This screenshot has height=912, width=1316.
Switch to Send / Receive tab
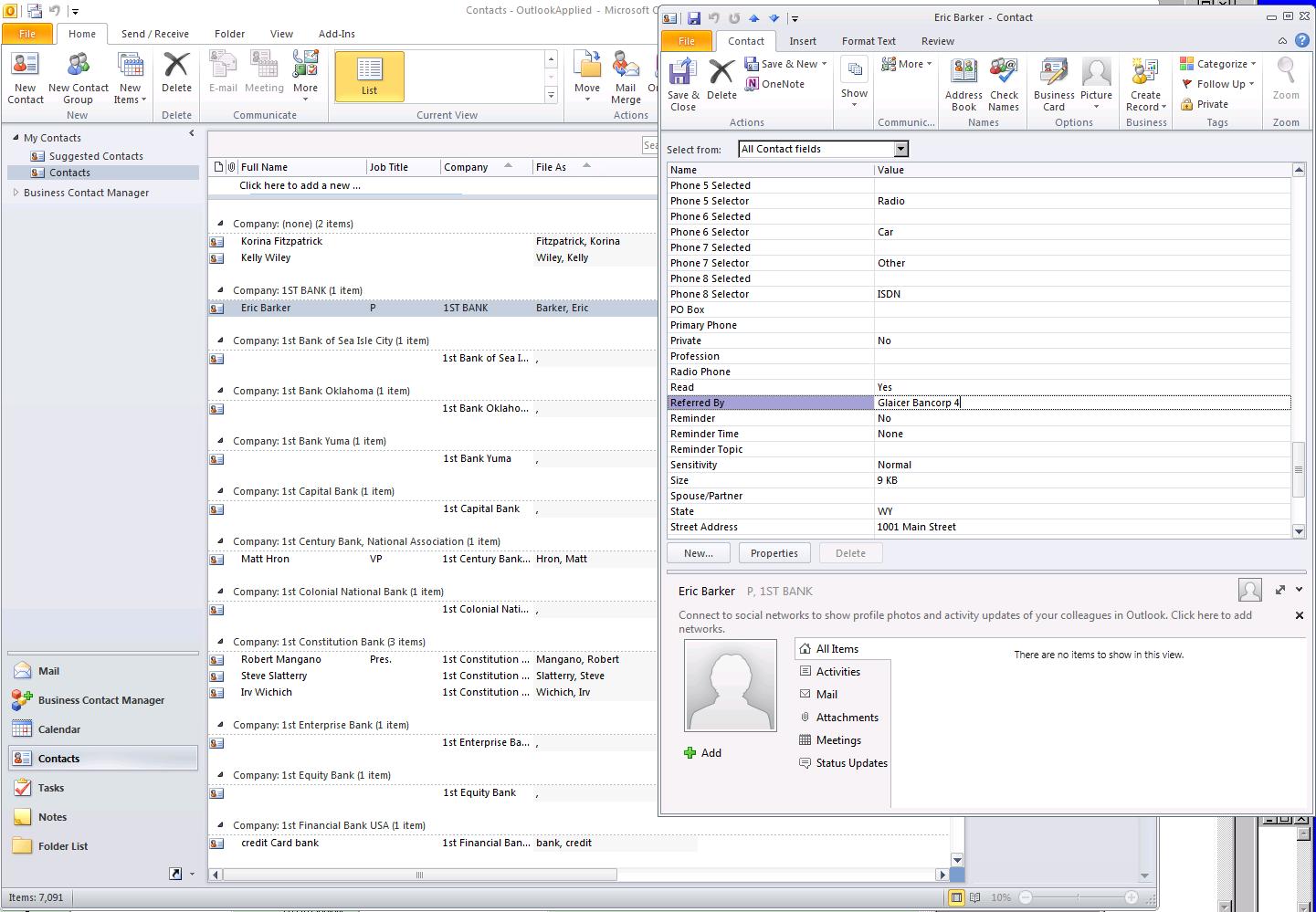[155, 34]
